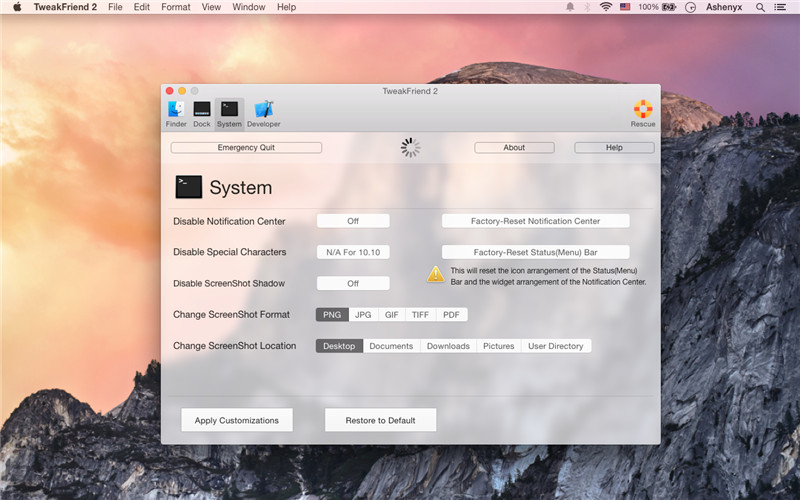This screenshot has height=500, width=800.
Task: Open the Apple menu icon
Action: pos(17,7)
